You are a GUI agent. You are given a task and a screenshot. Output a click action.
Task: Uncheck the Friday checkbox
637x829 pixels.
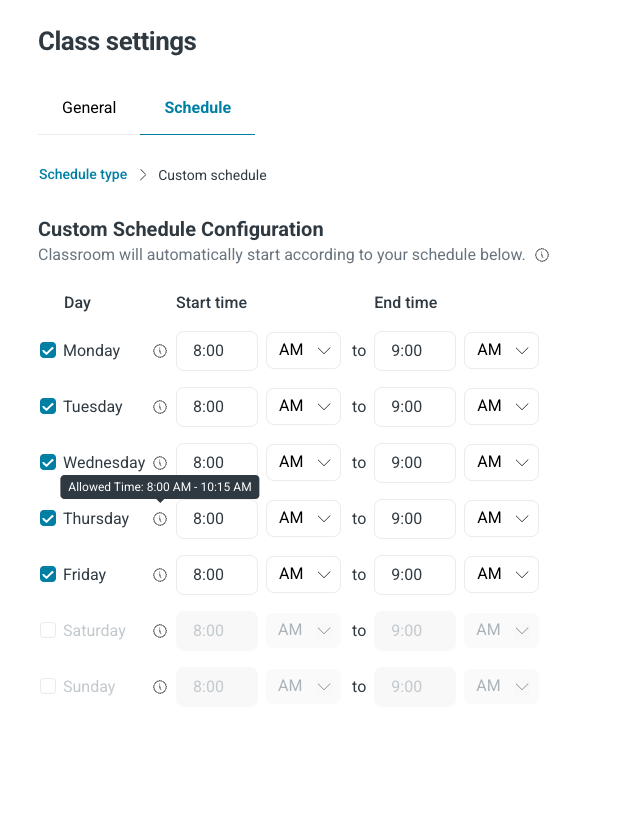pos(48,574)
